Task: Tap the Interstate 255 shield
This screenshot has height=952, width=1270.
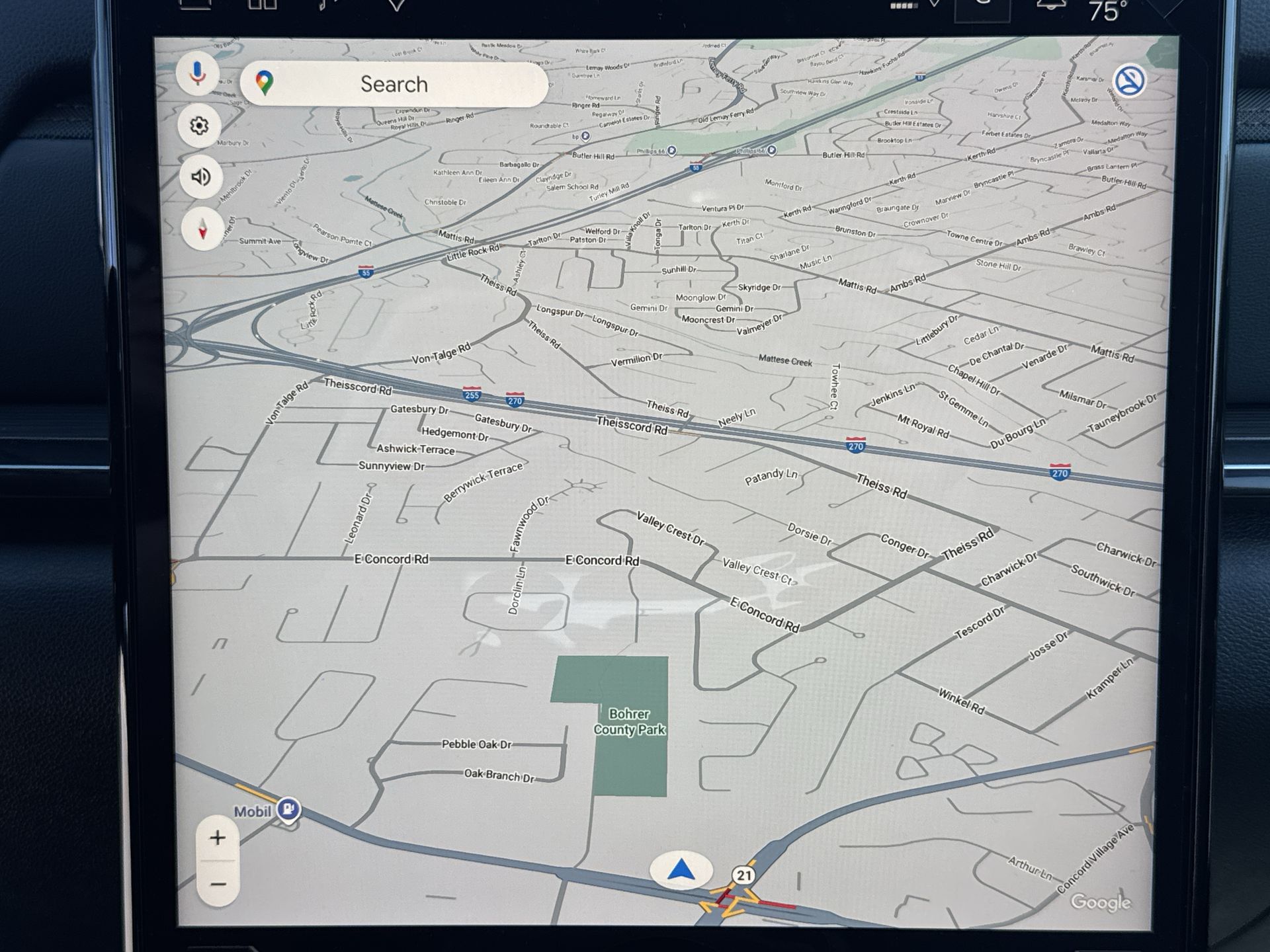Action: (472, 395)
